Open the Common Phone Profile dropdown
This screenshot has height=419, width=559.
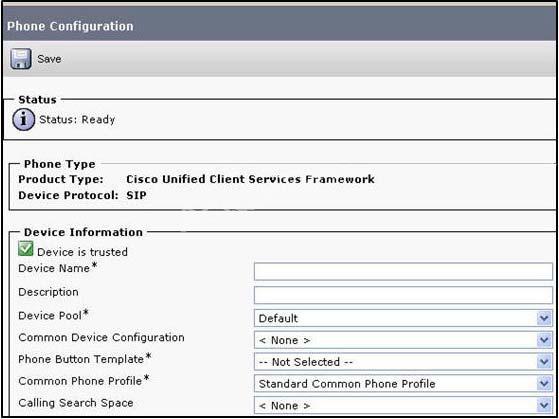403,384
